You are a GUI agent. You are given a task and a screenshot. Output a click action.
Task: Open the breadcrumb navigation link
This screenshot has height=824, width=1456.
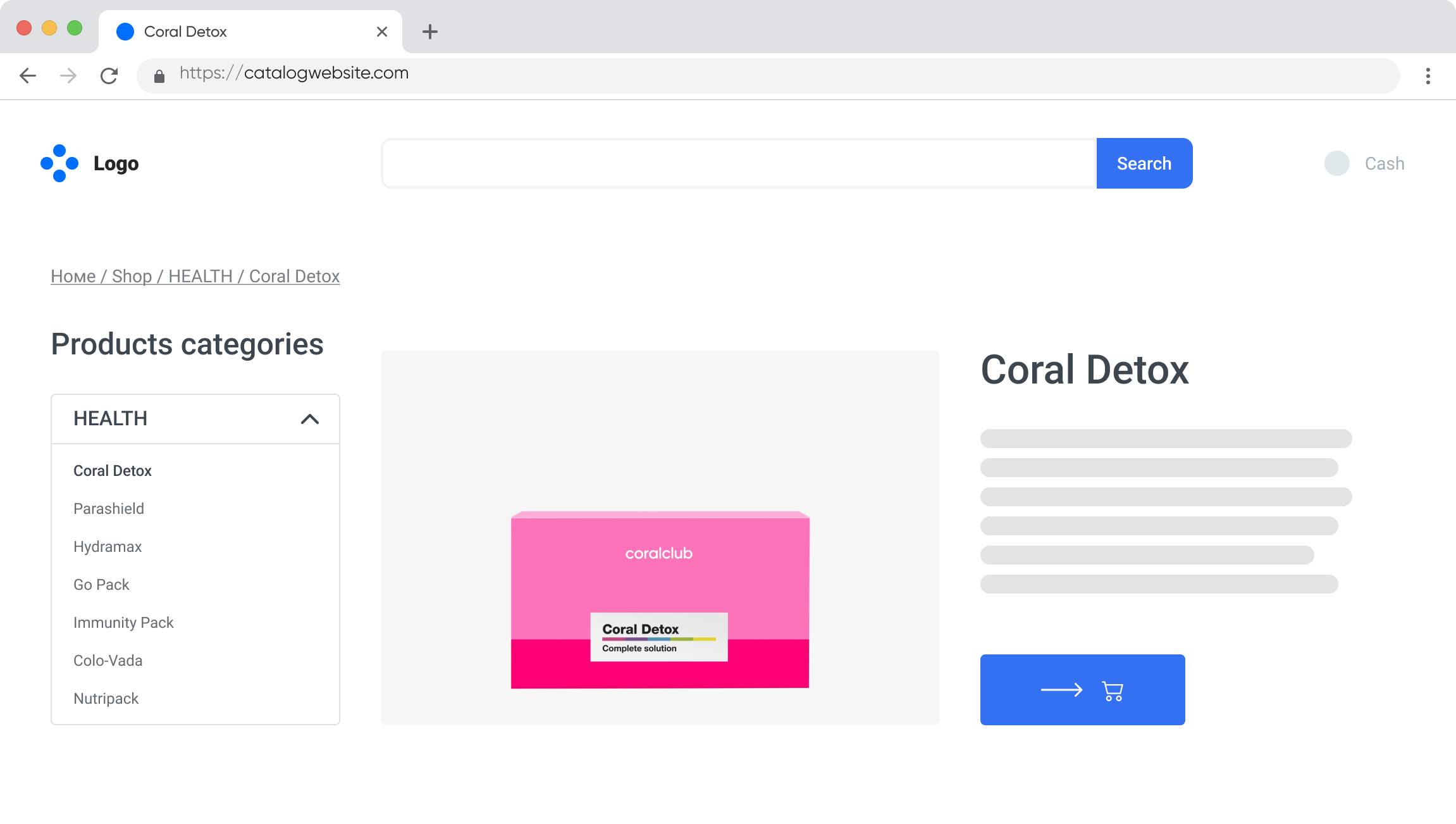pos(195,277)
